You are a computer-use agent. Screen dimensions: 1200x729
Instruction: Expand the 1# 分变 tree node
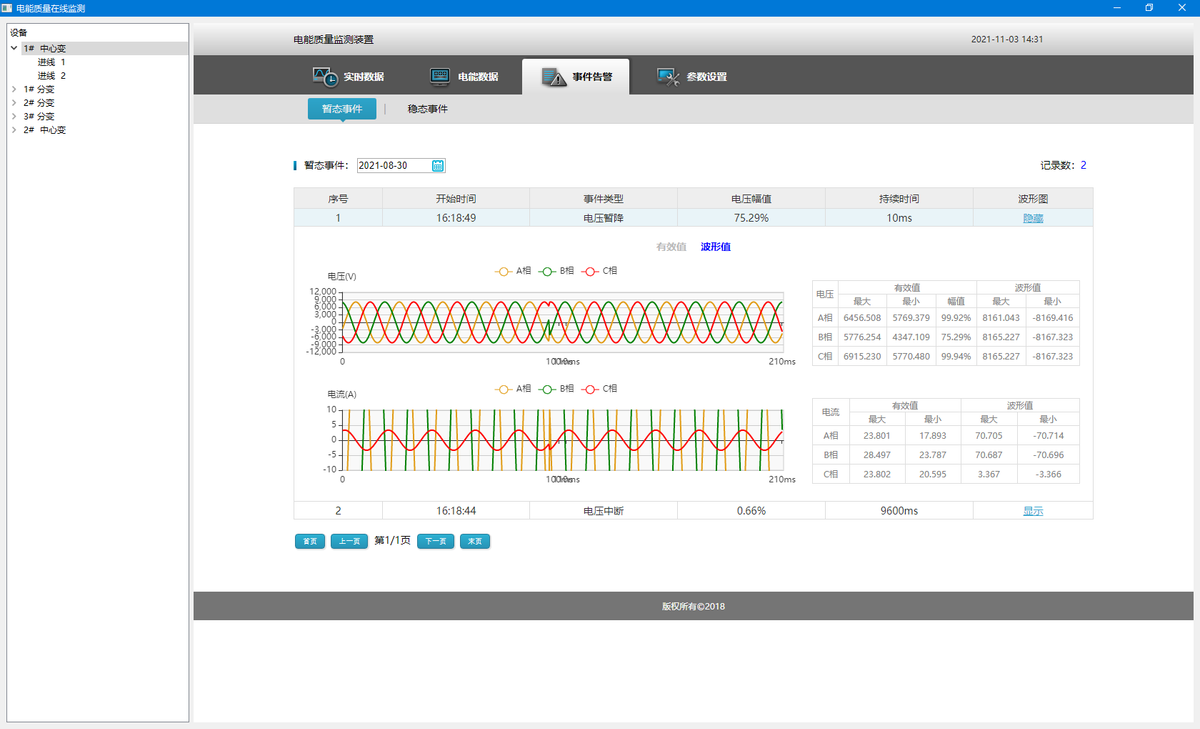tap(13, 89)
